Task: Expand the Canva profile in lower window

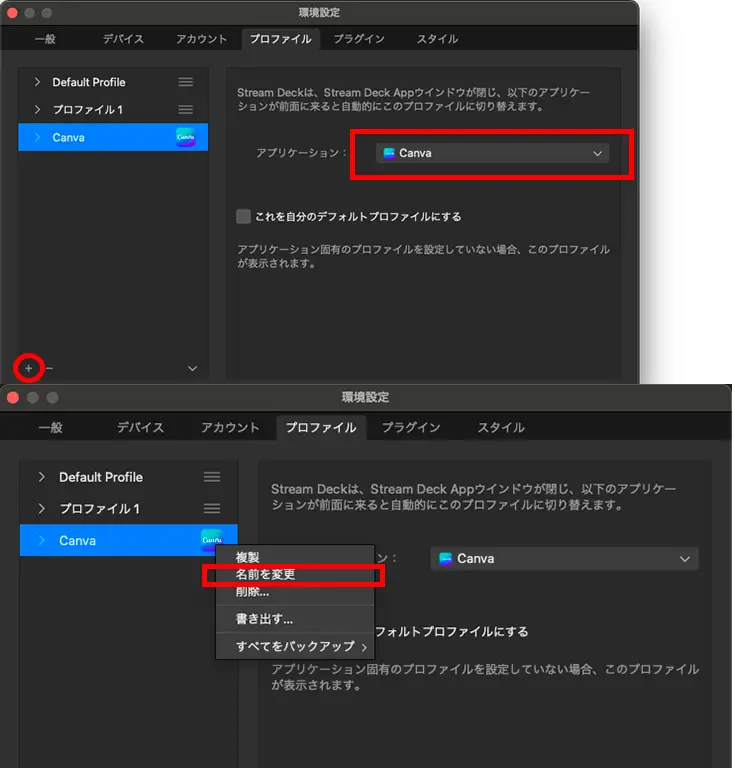Action: pyautogui.click(x=42, y=540)
